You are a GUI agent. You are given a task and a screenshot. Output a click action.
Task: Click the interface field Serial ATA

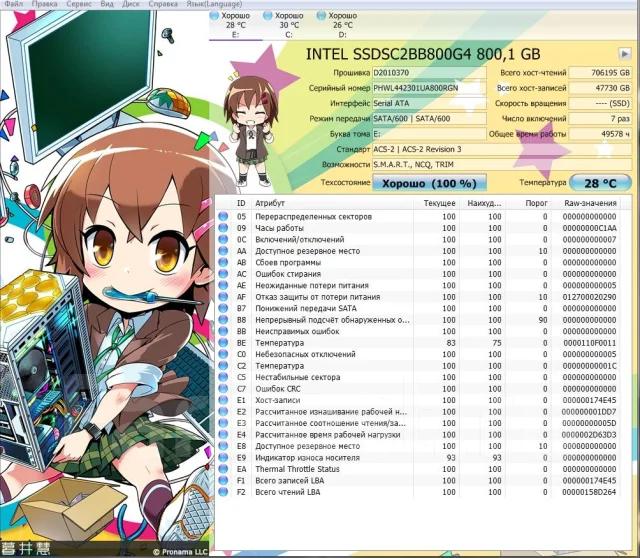point(429,103)
